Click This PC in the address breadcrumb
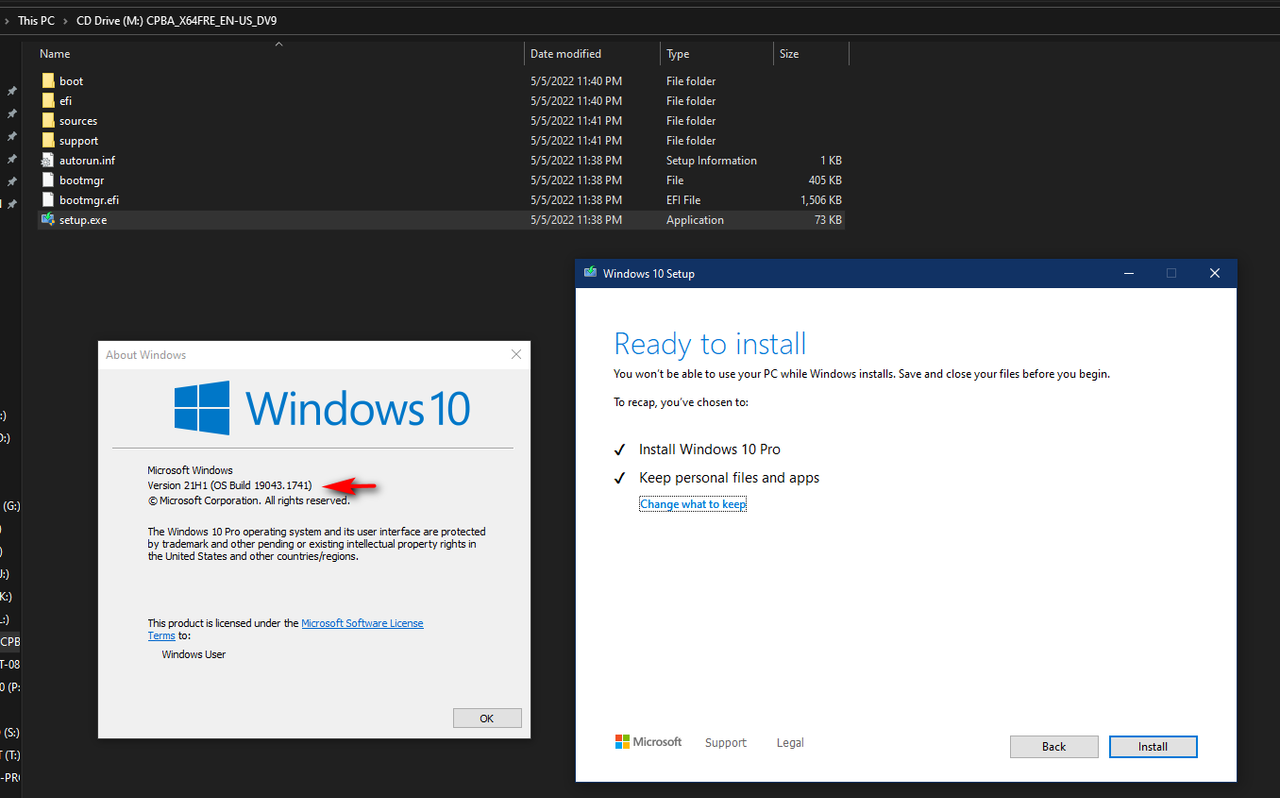Screen dimensions: 1280x798 36,20
